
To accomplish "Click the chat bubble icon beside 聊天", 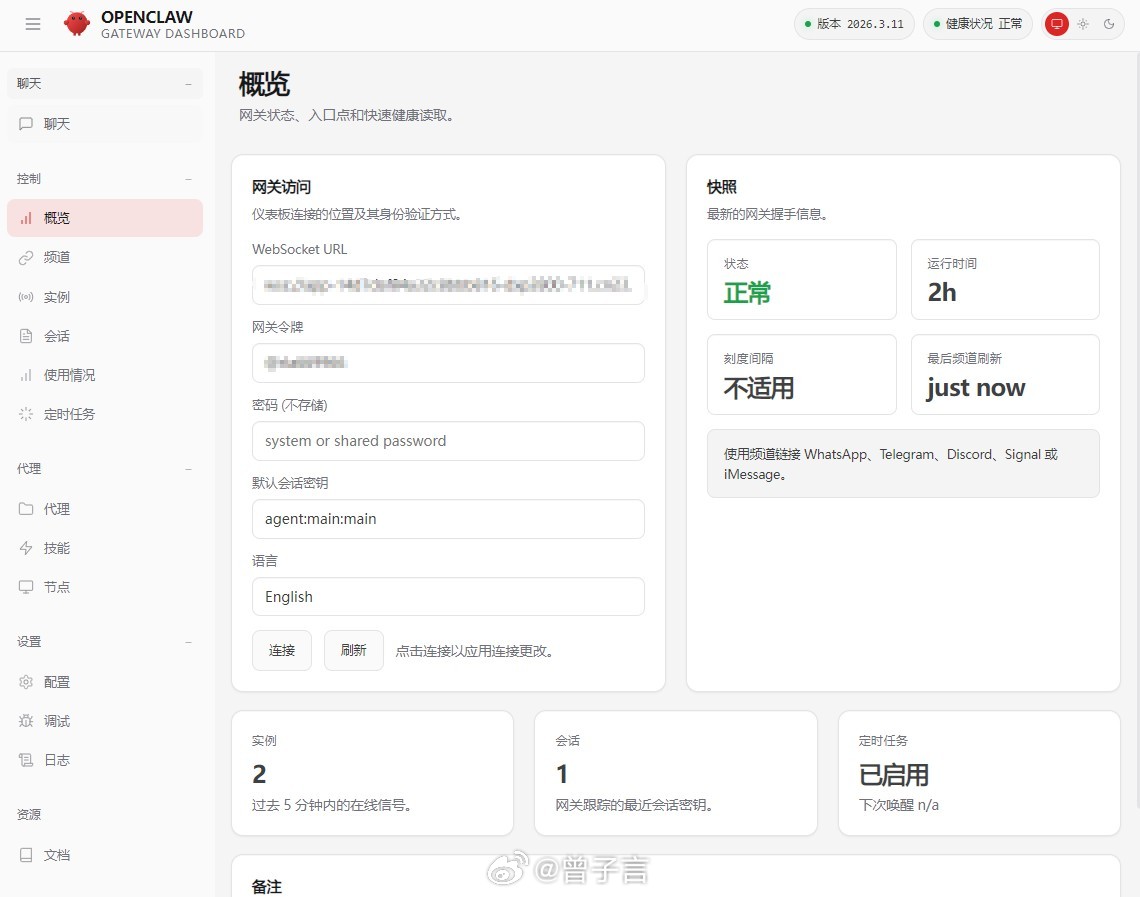I will tap(26, 124).
